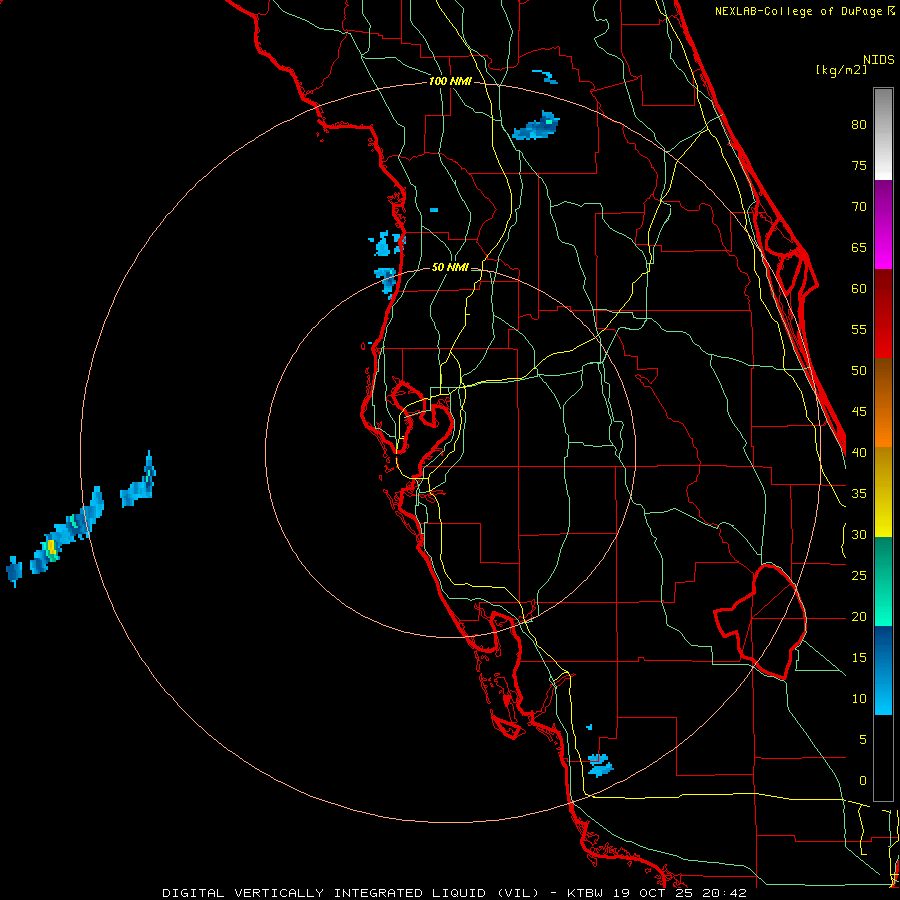Click the scale value 15
The height and width of the screenshot is (900, 900).
click(x=859, y=658)
